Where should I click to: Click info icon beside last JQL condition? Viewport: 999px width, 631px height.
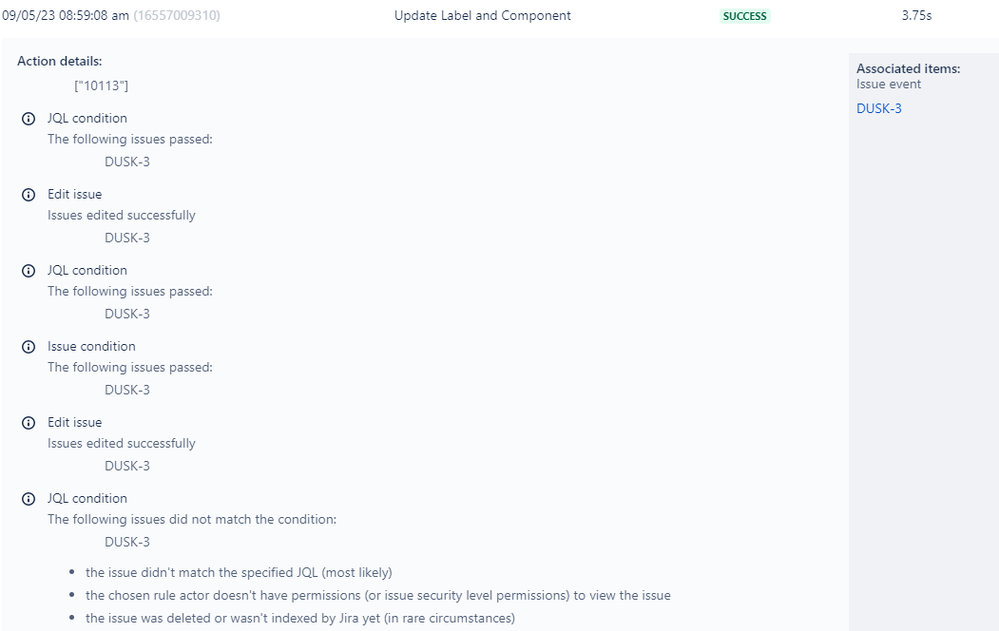pos(29,499)
